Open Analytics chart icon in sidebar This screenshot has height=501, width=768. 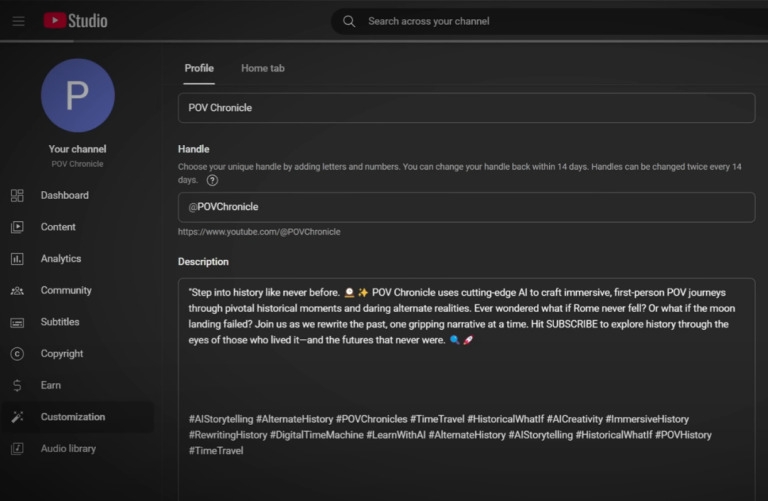point(17,259)
